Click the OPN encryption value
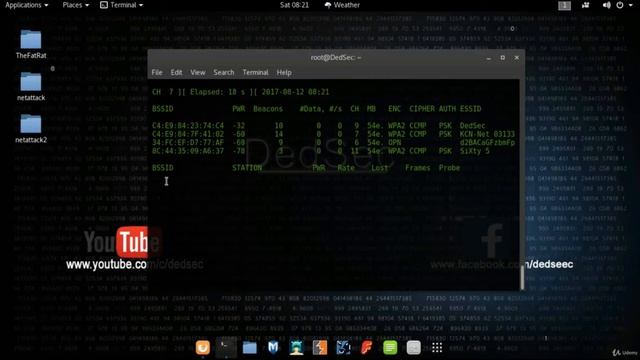This screenshot has width=640, height=360. tap(394, 142)
